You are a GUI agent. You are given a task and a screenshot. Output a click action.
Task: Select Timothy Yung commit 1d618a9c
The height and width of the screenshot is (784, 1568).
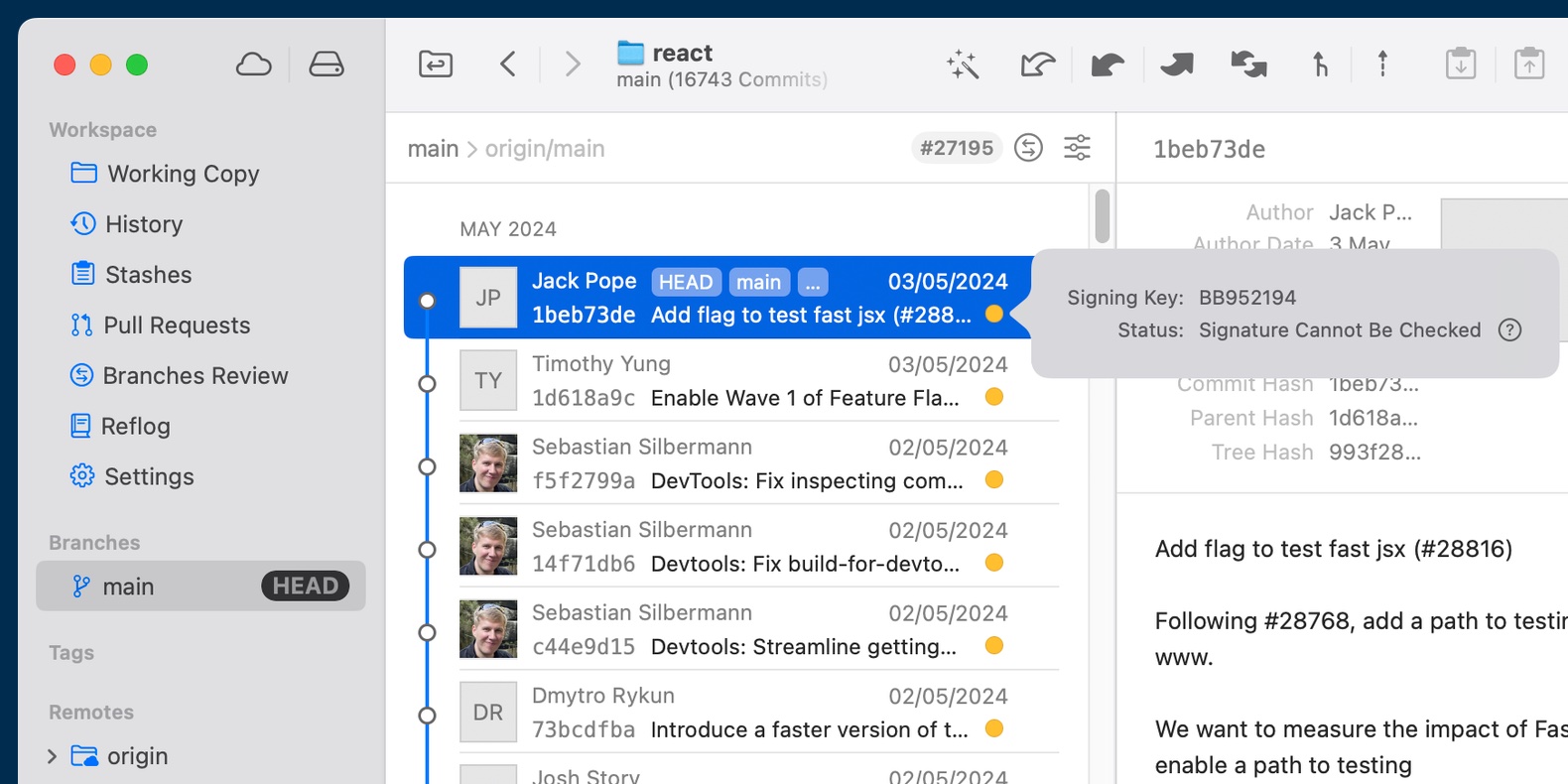click(x=744, y=381)
